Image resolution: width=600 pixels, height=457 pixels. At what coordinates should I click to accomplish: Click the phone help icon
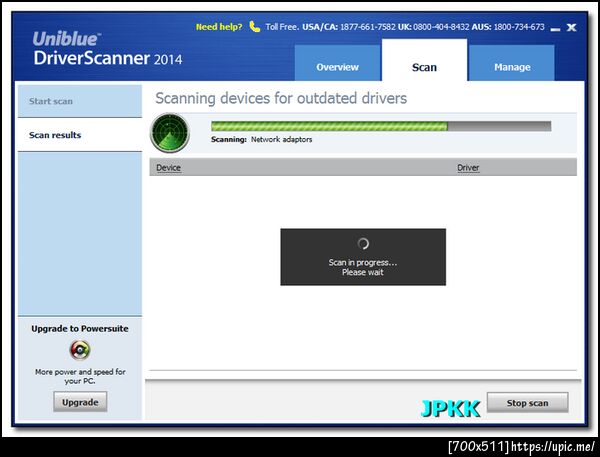254,27
